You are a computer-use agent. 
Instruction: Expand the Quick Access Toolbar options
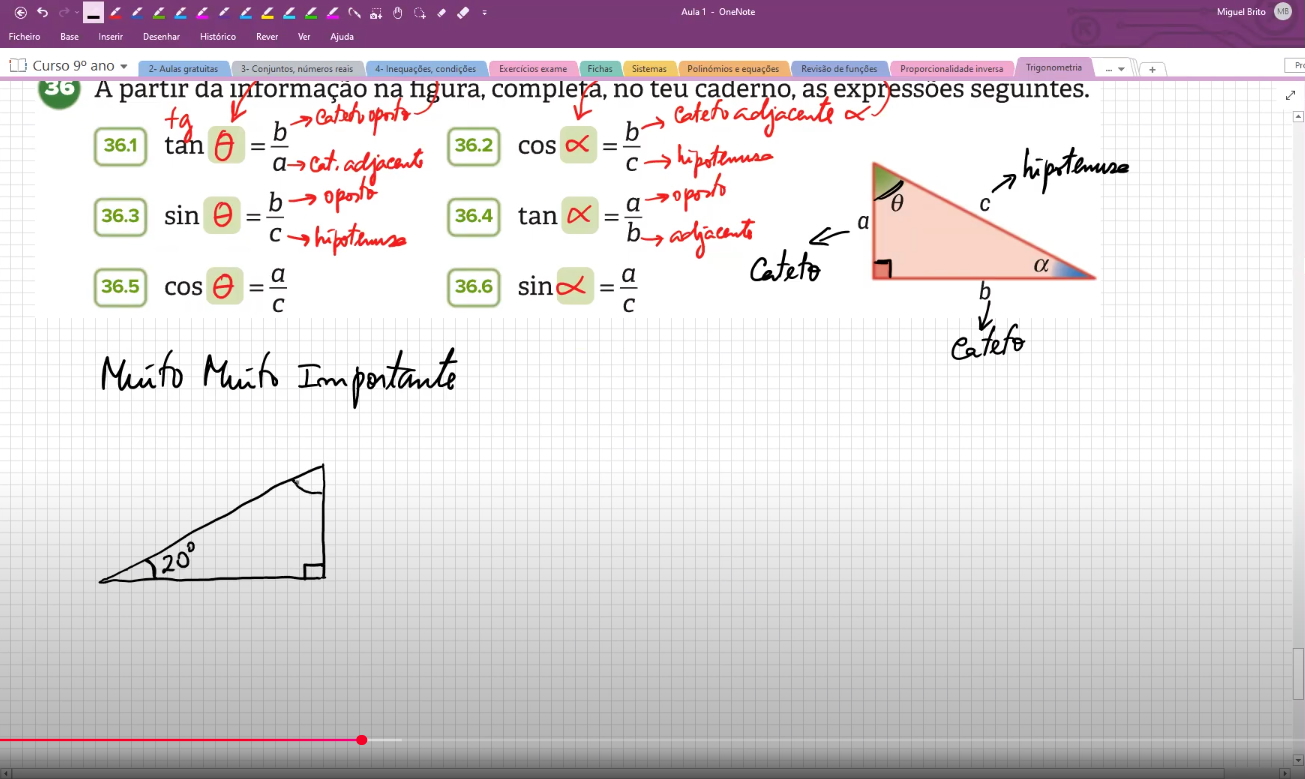tap(485, 13)
